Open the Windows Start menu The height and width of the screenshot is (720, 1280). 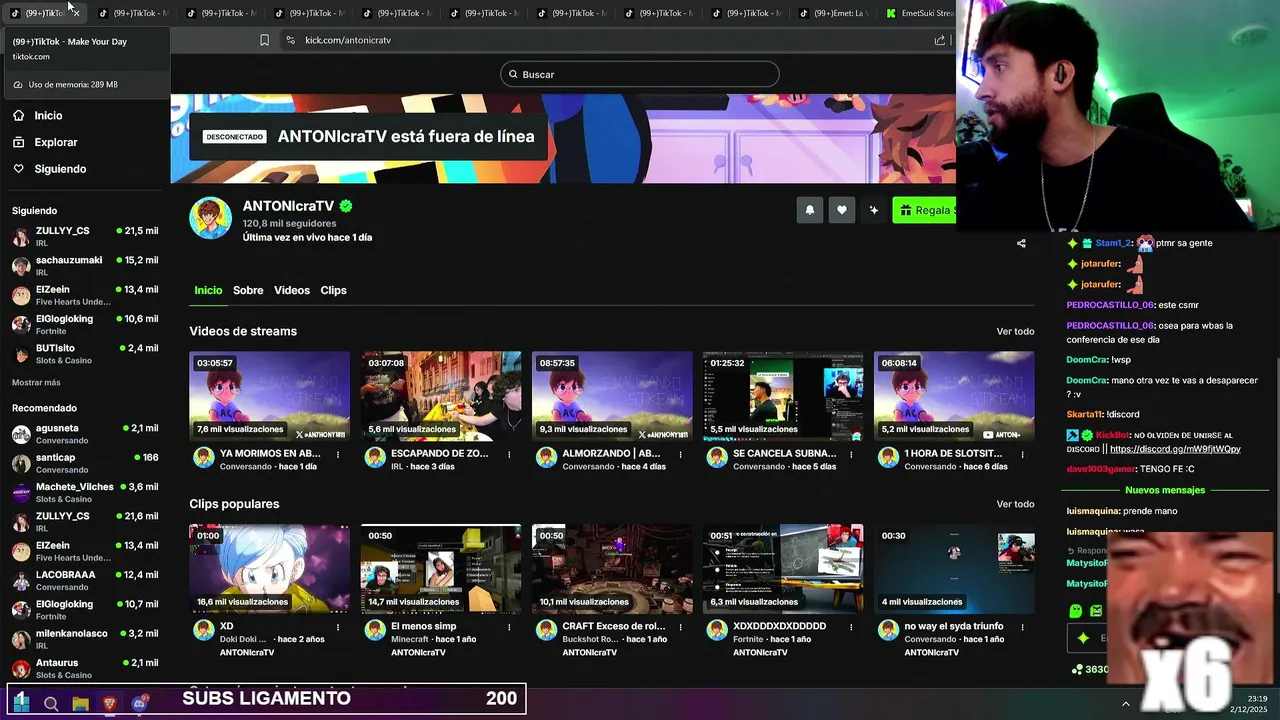(x=21, y=703)
